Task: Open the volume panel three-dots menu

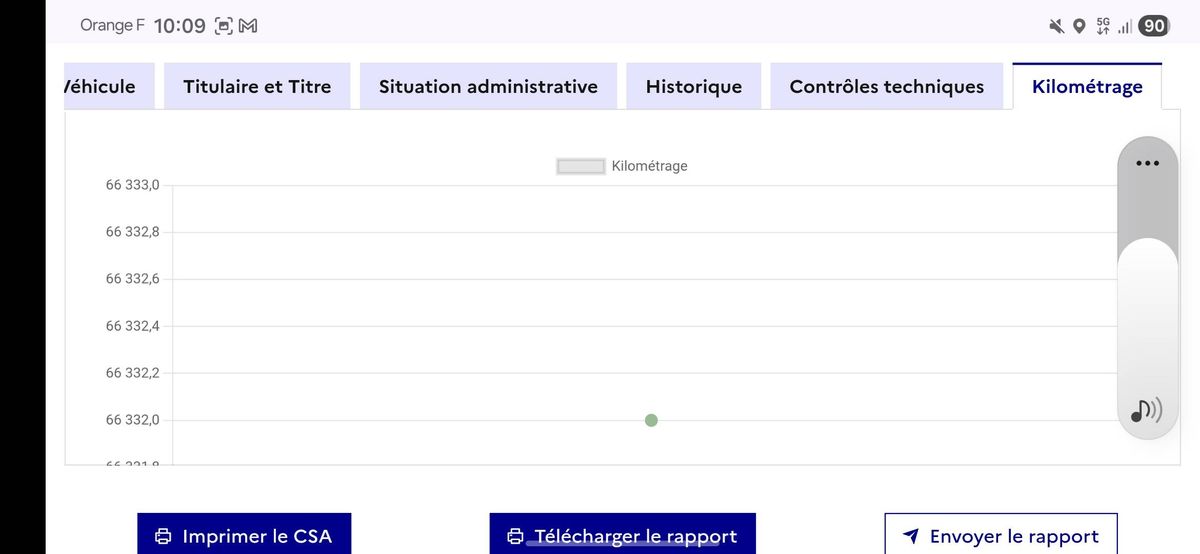Action: point(1147,163)
